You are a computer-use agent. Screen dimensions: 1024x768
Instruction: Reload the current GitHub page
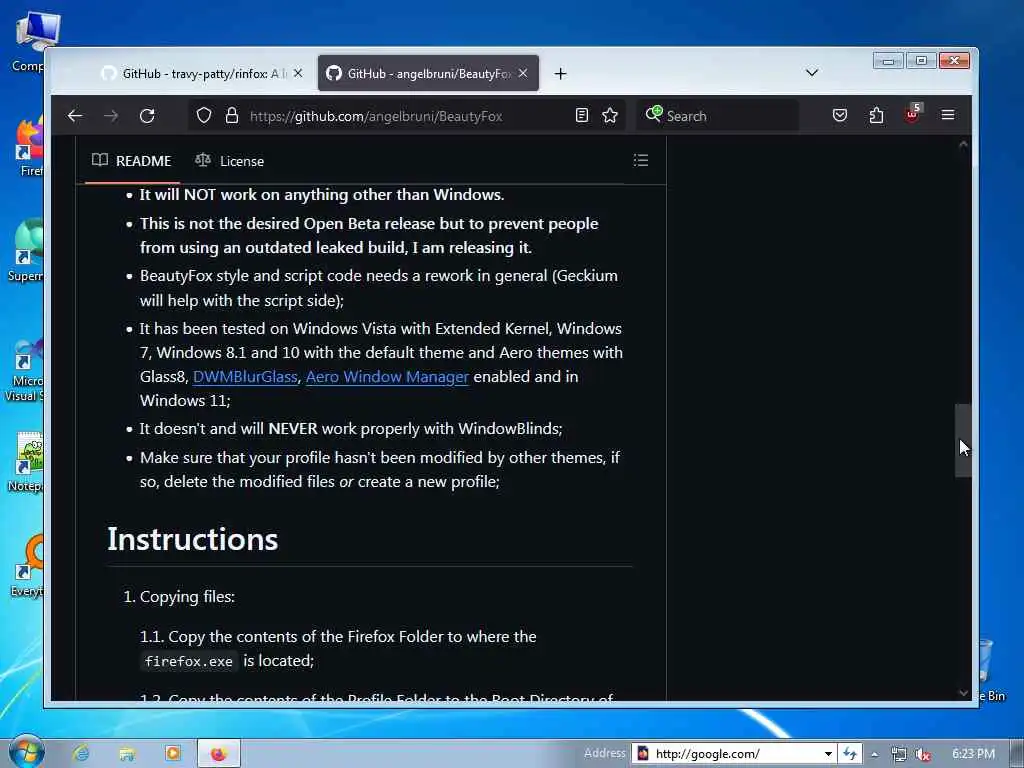(147, 116)
